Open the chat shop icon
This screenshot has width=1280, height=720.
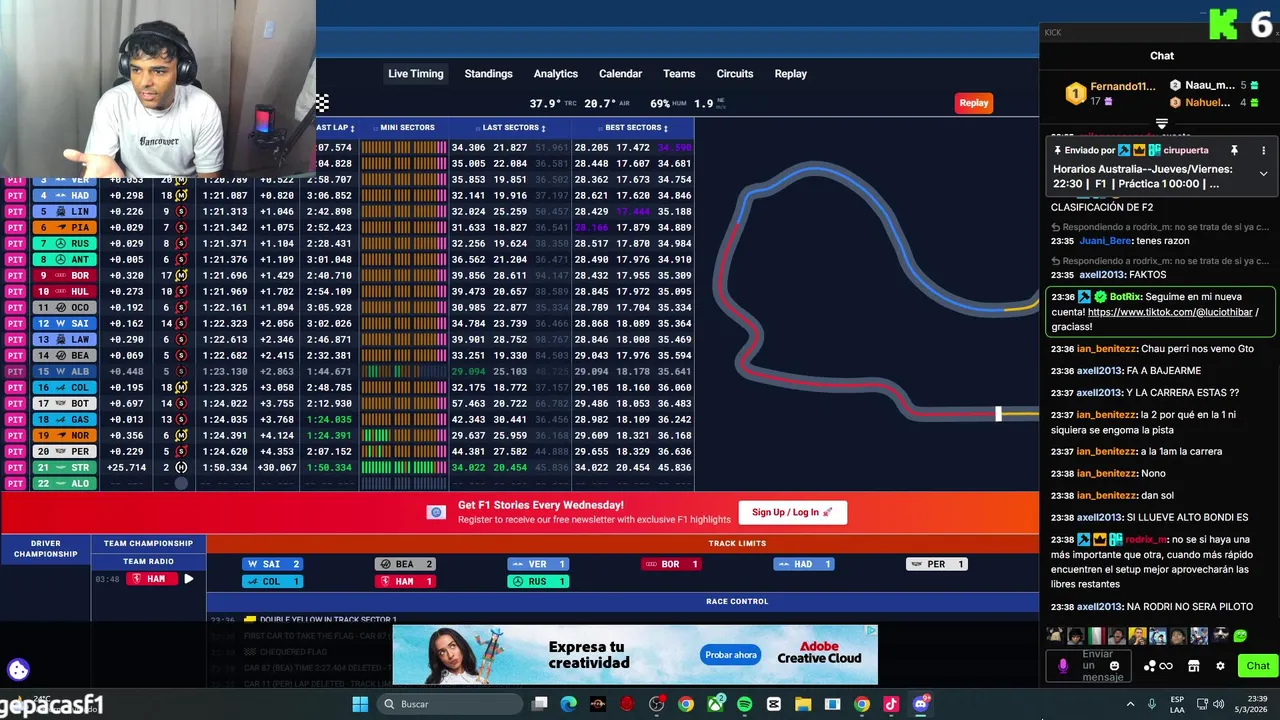[1193, 666]
